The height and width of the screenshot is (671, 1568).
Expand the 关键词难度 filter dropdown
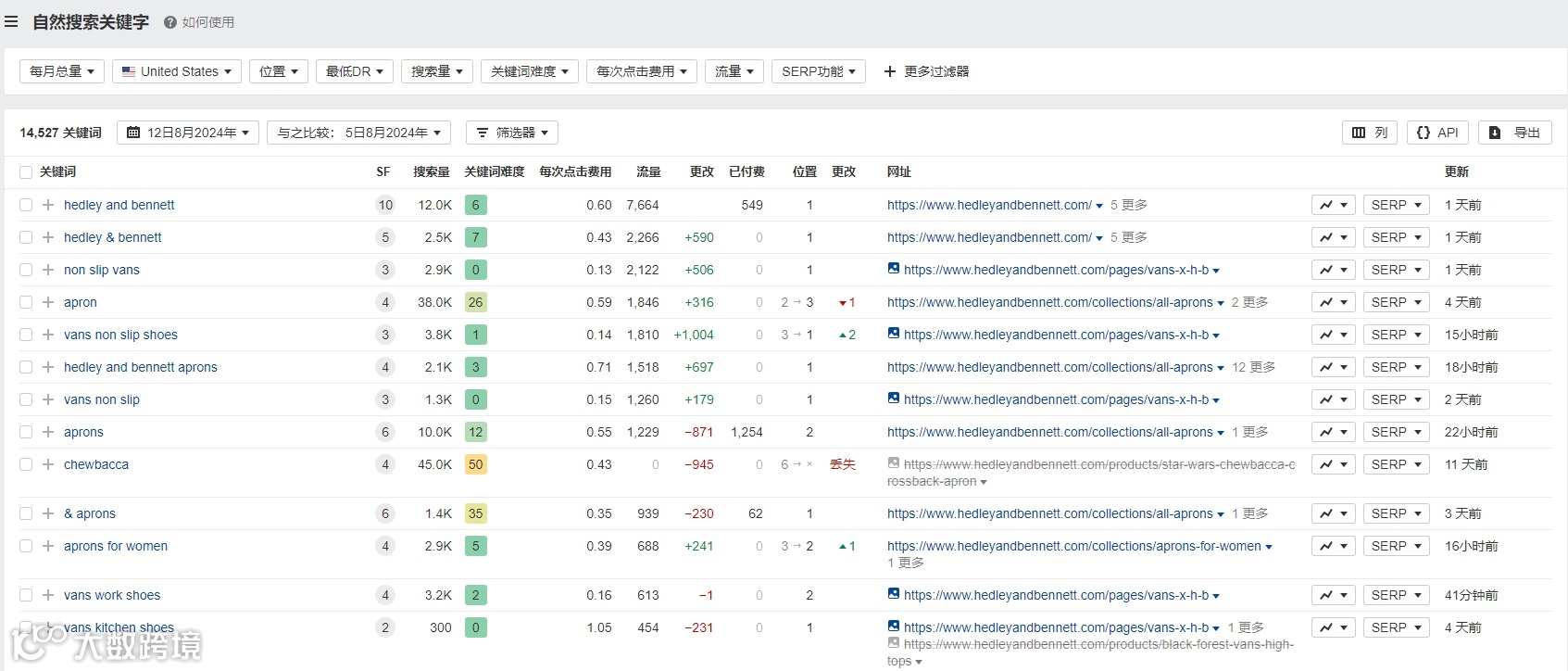[x=530, y=71]
